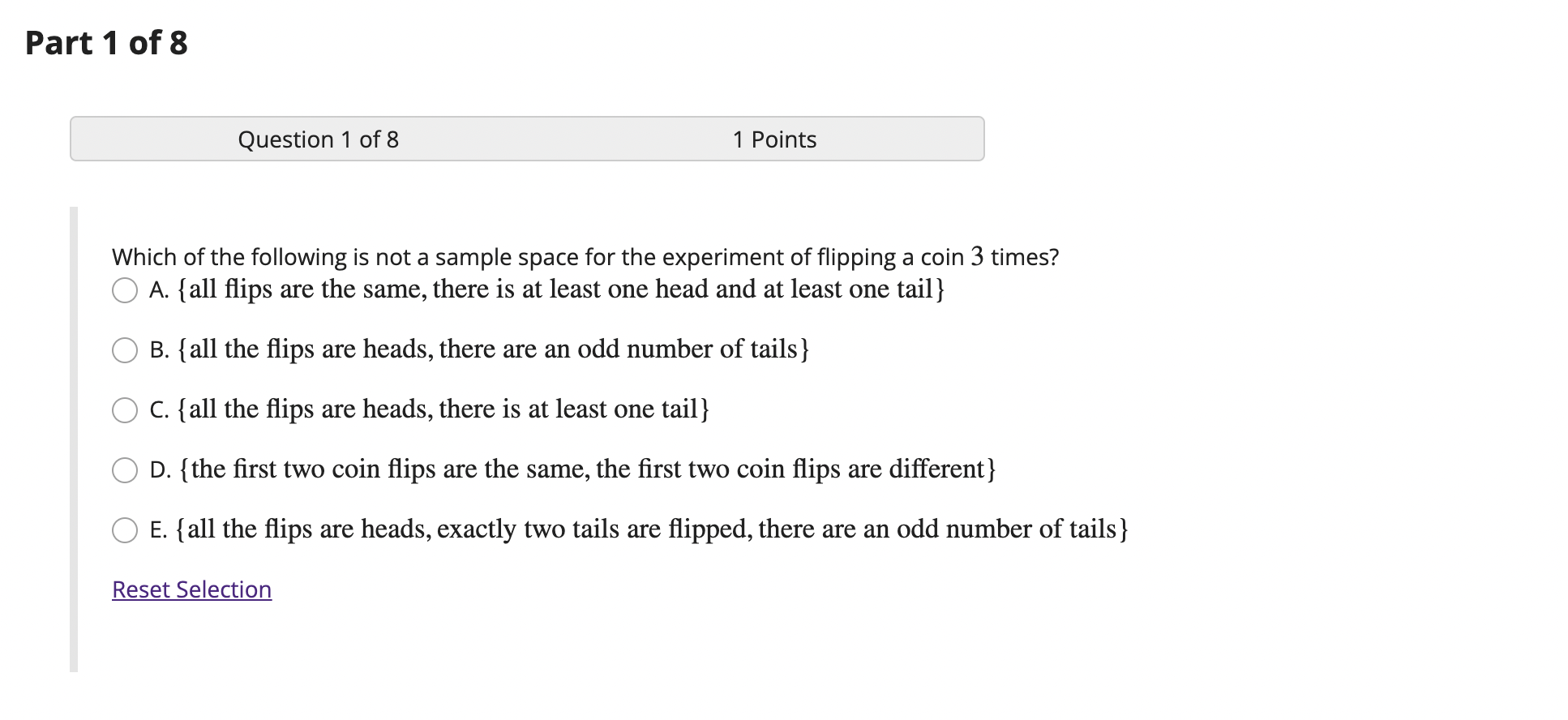Click the Question 1 of 8 header
This screenshot has height=720, width=1568.
(x=317, y=139)
